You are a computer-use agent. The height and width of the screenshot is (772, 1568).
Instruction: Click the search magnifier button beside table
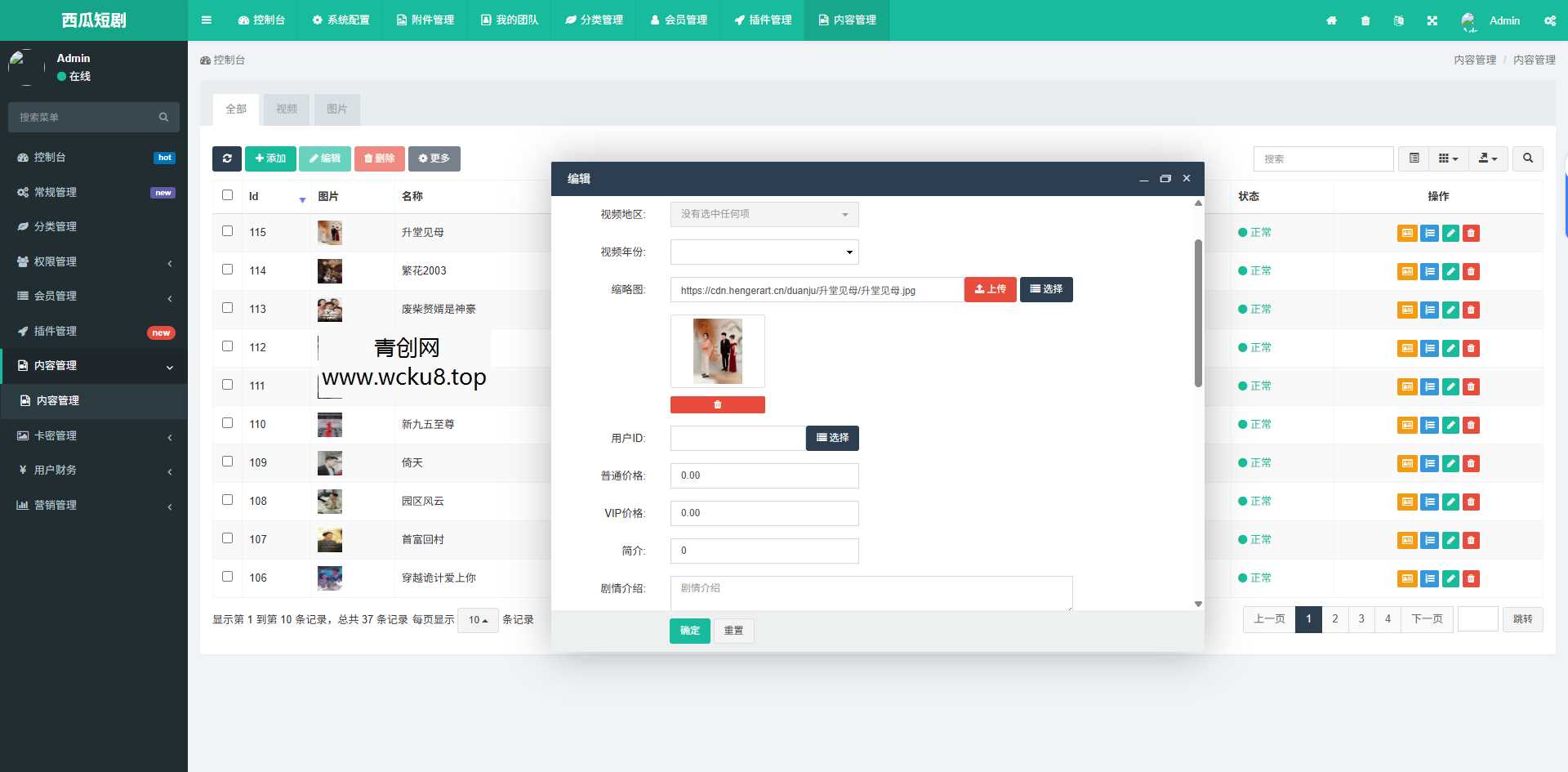pos(1527,158)
